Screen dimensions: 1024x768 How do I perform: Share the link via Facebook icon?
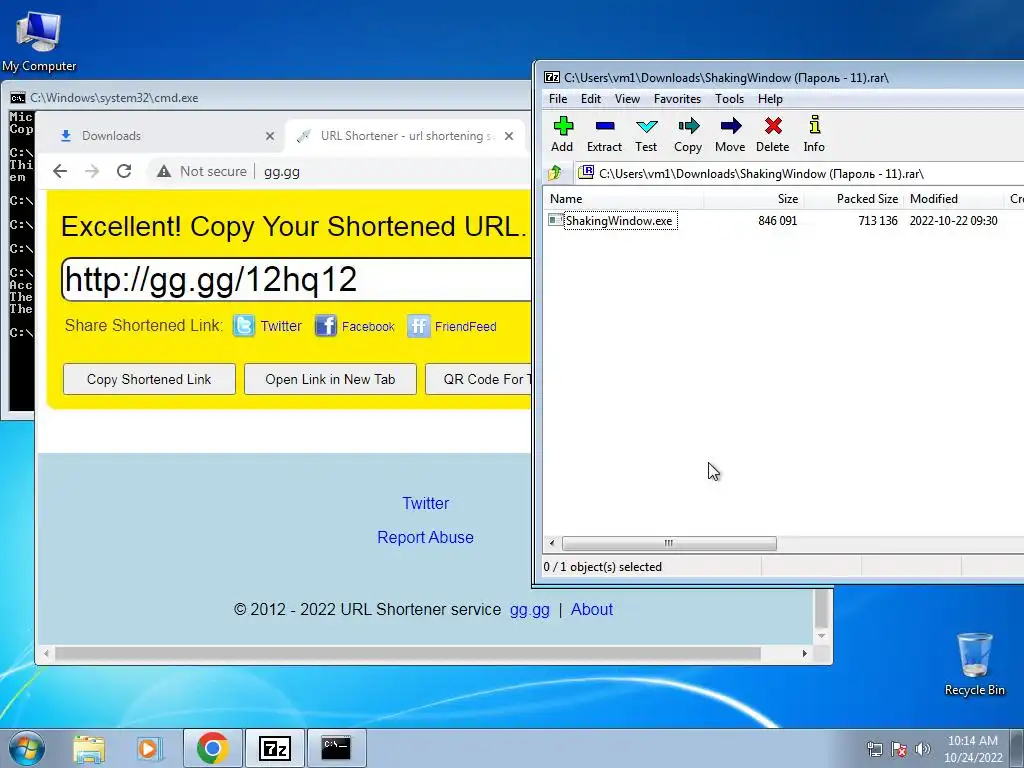tap(325, 325)
